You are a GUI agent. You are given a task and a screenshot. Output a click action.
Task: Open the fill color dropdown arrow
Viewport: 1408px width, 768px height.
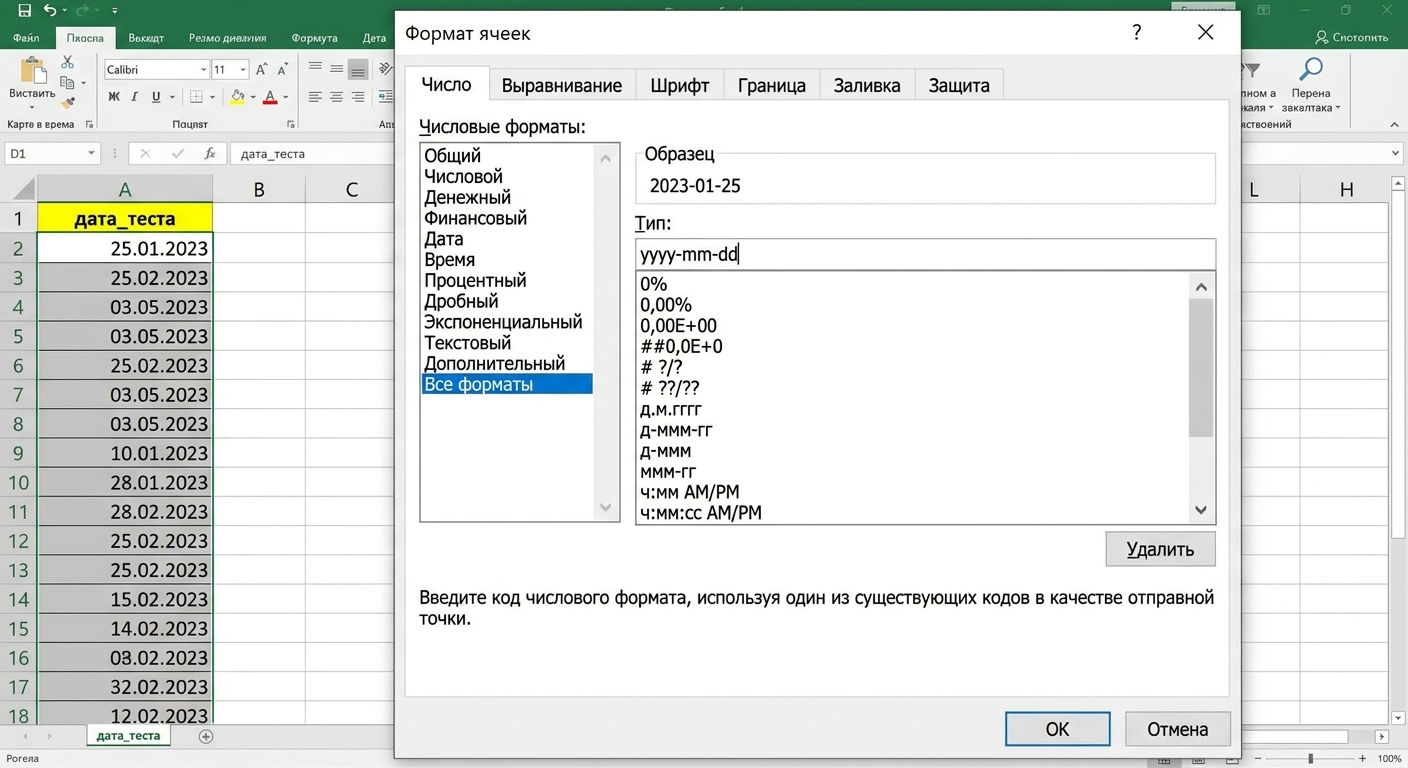[x=252, y=97]
